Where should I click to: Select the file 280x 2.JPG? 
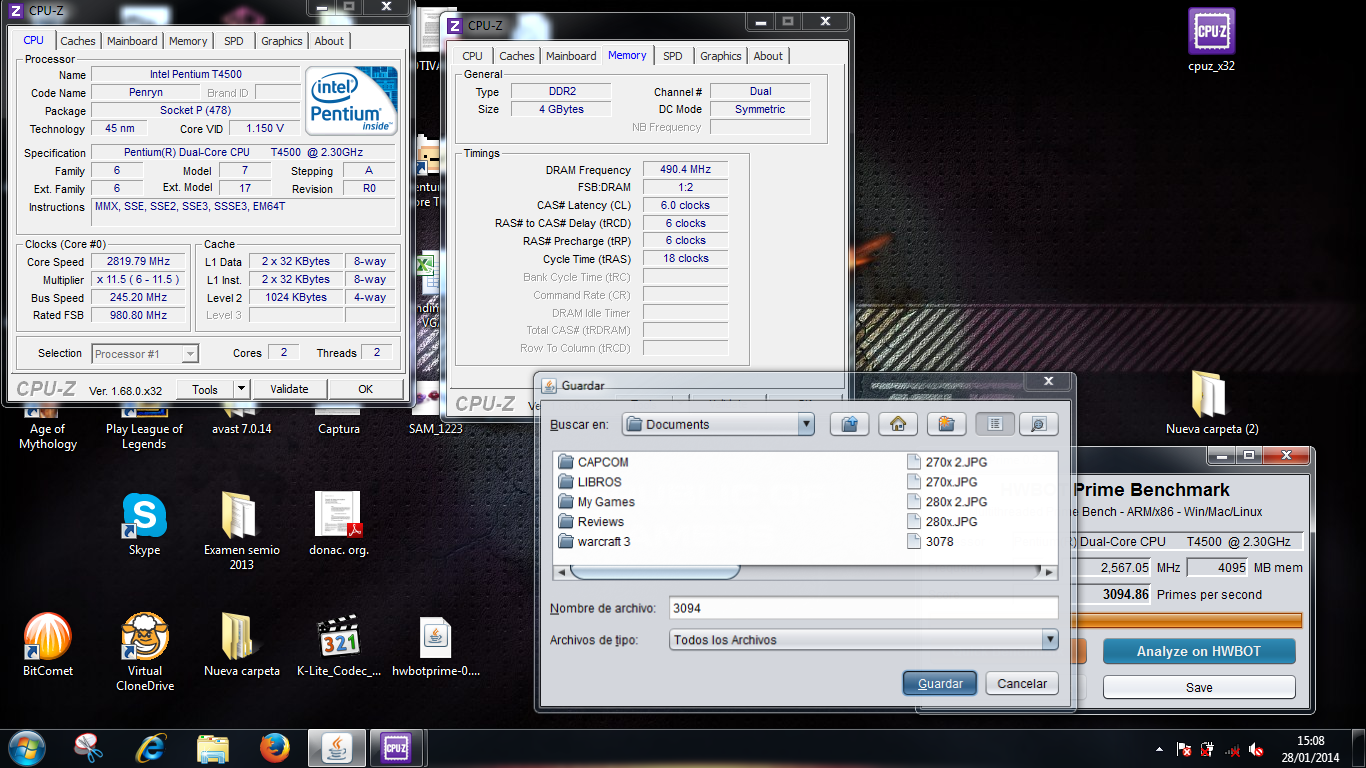(947, 502)
